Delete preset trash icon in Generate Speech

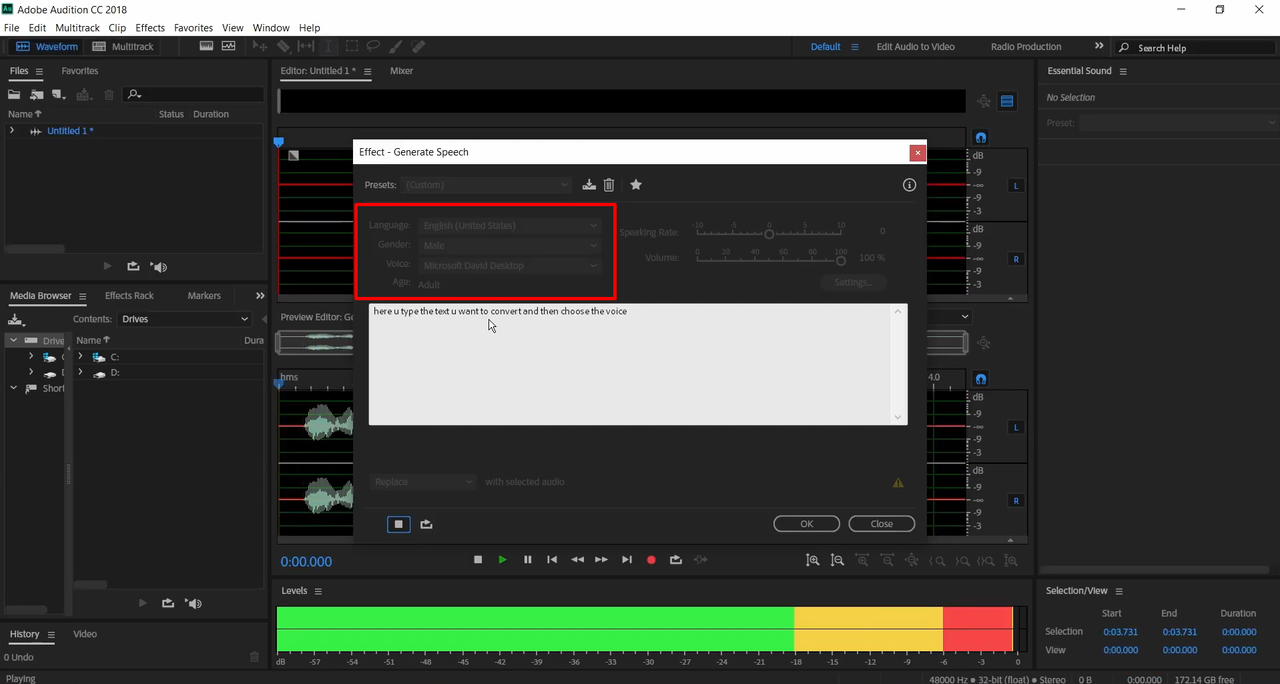[609, 185]
